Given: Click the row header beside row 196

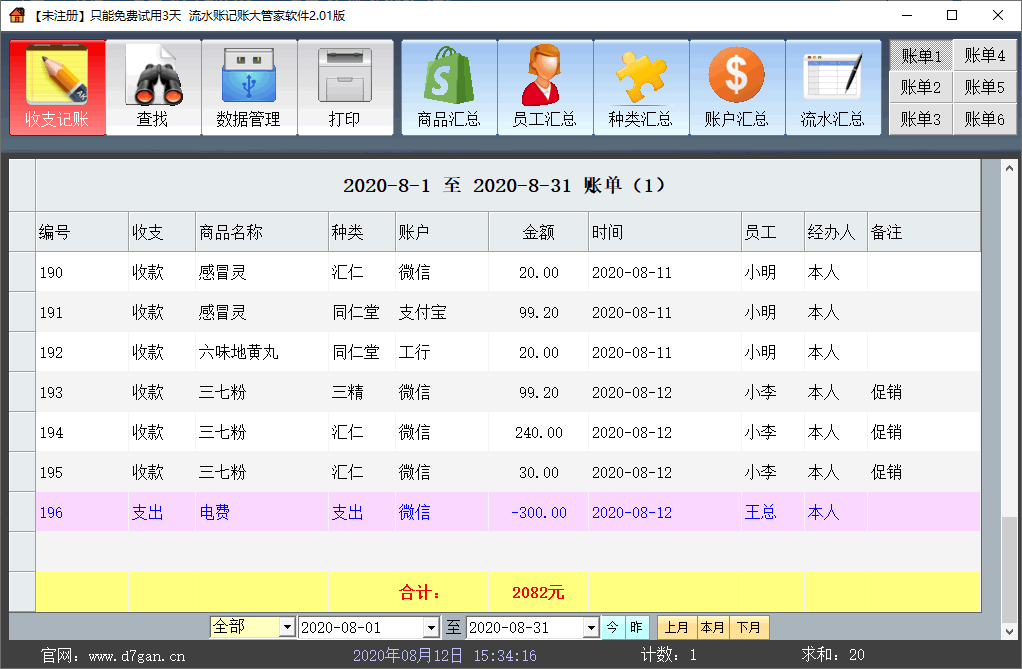Looking at the screenshot, I should pyautogui.click(x=22, y=513).
